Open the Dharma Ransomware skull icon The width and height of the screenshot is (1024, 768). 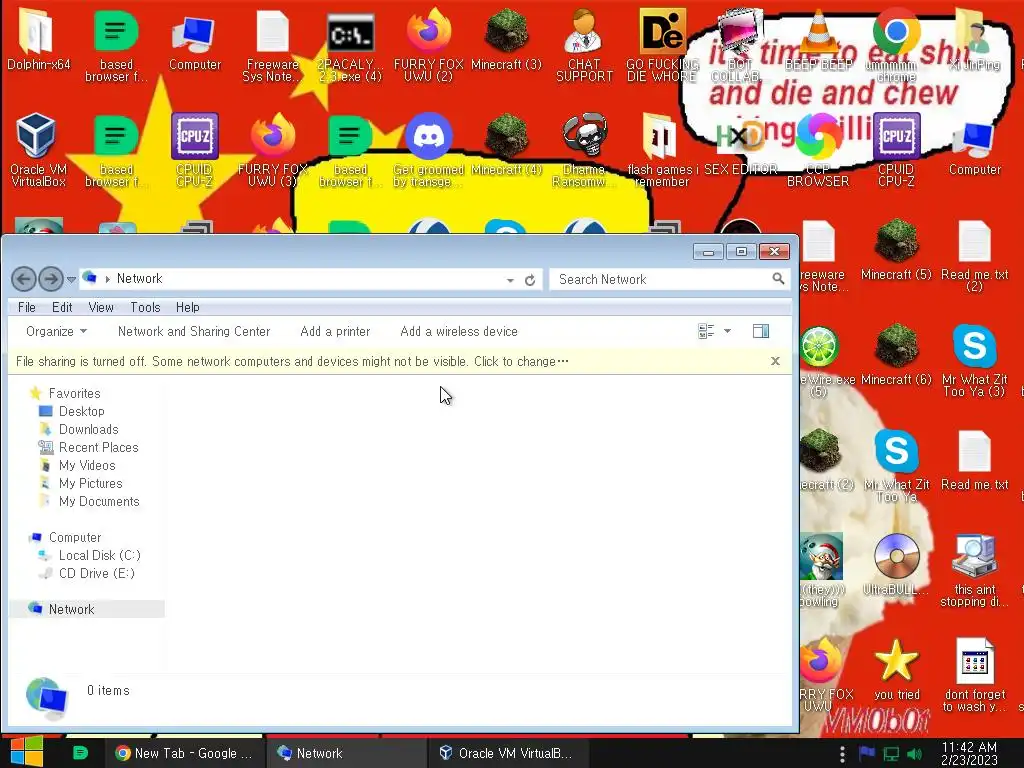tap(584, 149)
